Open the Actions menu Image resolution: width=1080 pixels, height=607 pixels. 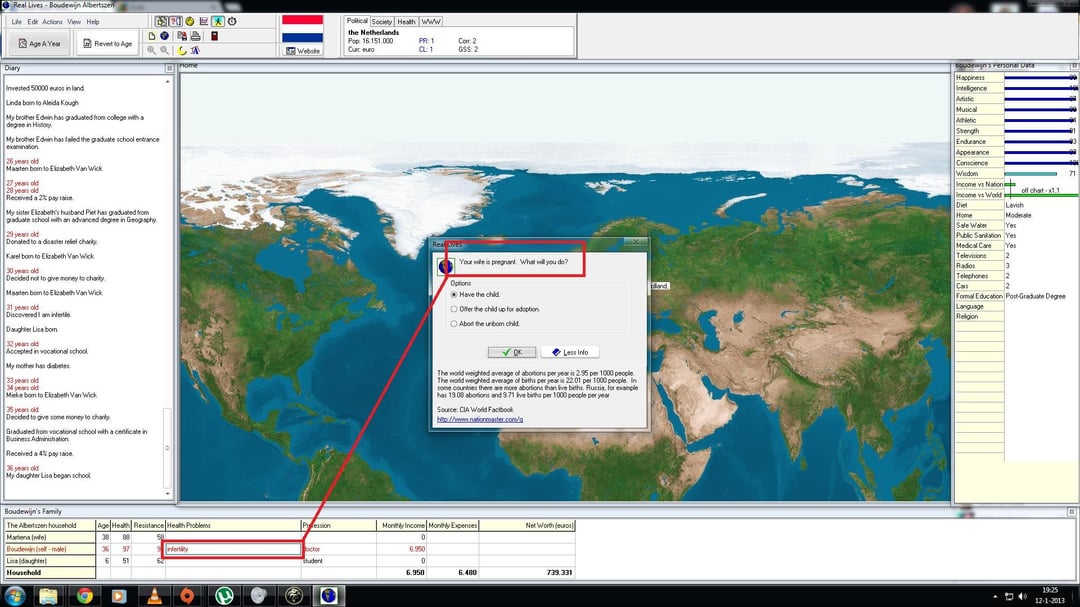tap(52, 22)
